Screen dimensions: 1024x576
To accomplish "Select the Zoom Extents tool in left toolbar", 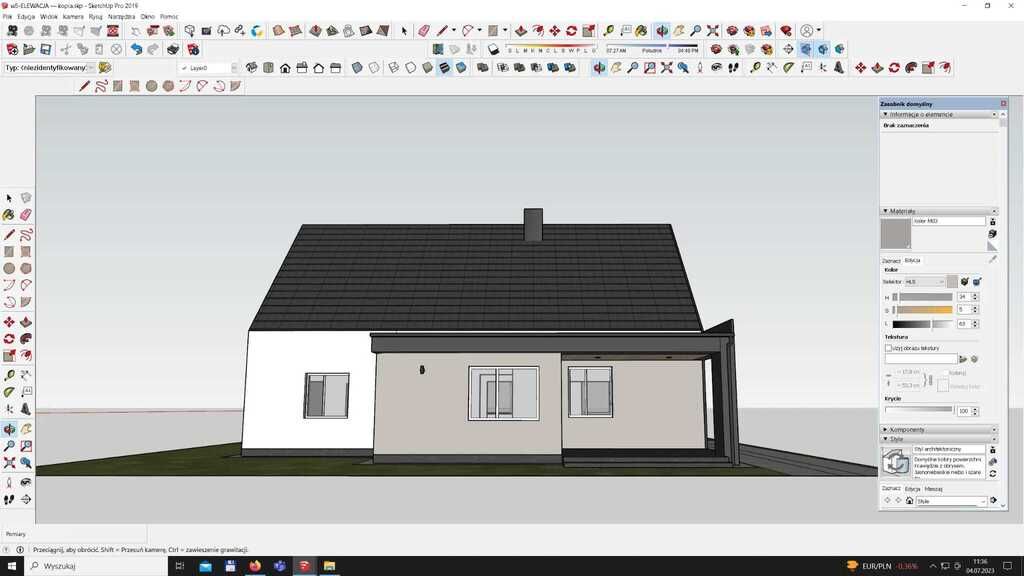I will 9,463.
